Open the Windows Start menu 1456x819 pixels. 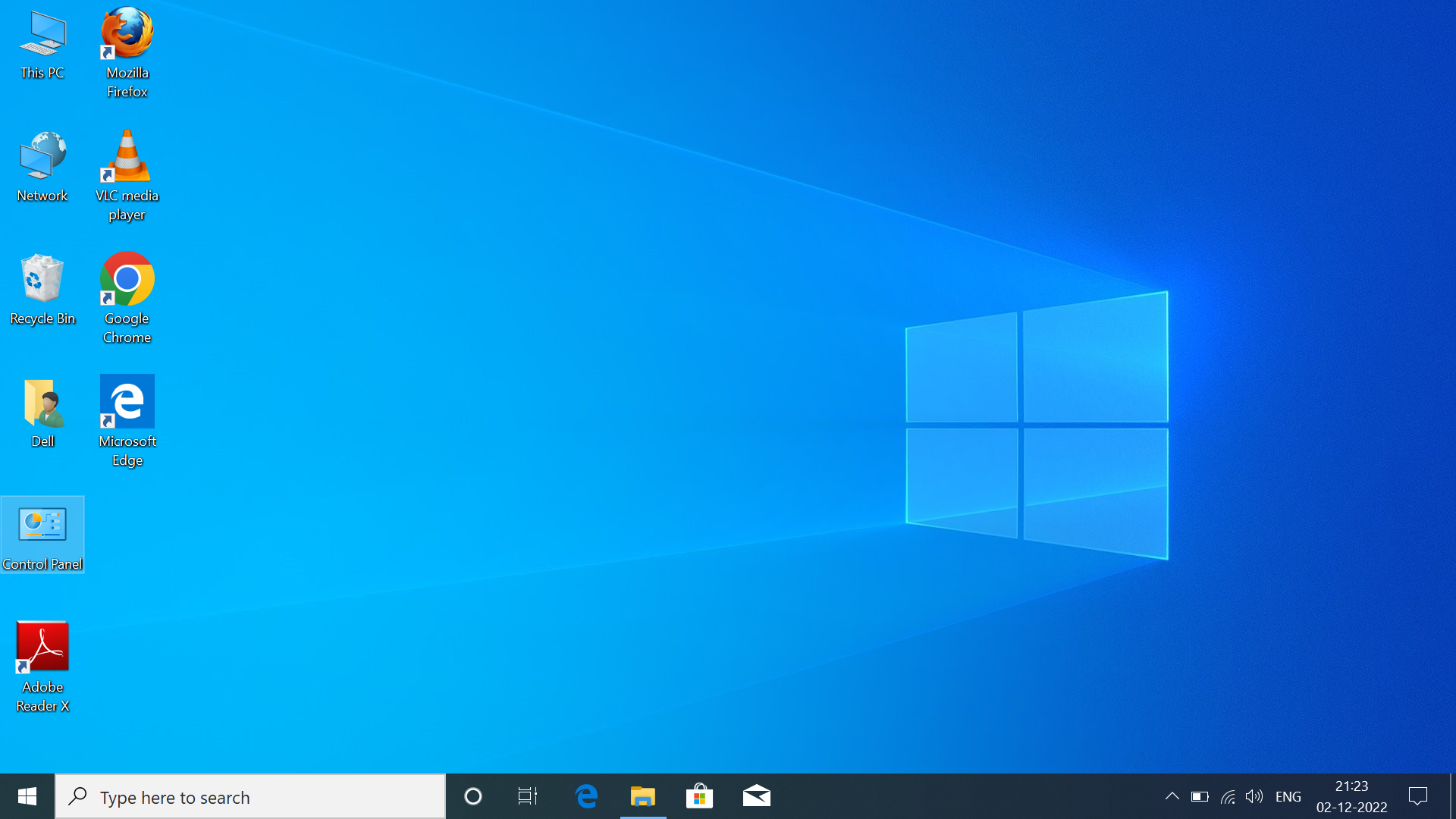[27, 796]
